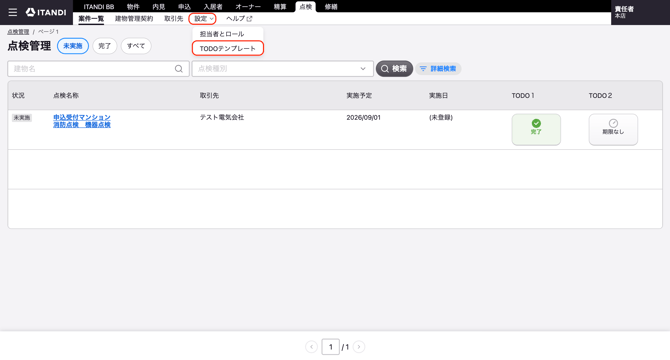Select the すべて filter pill
The height and width of the screenshot is (360, 670).
coord(136,46)
